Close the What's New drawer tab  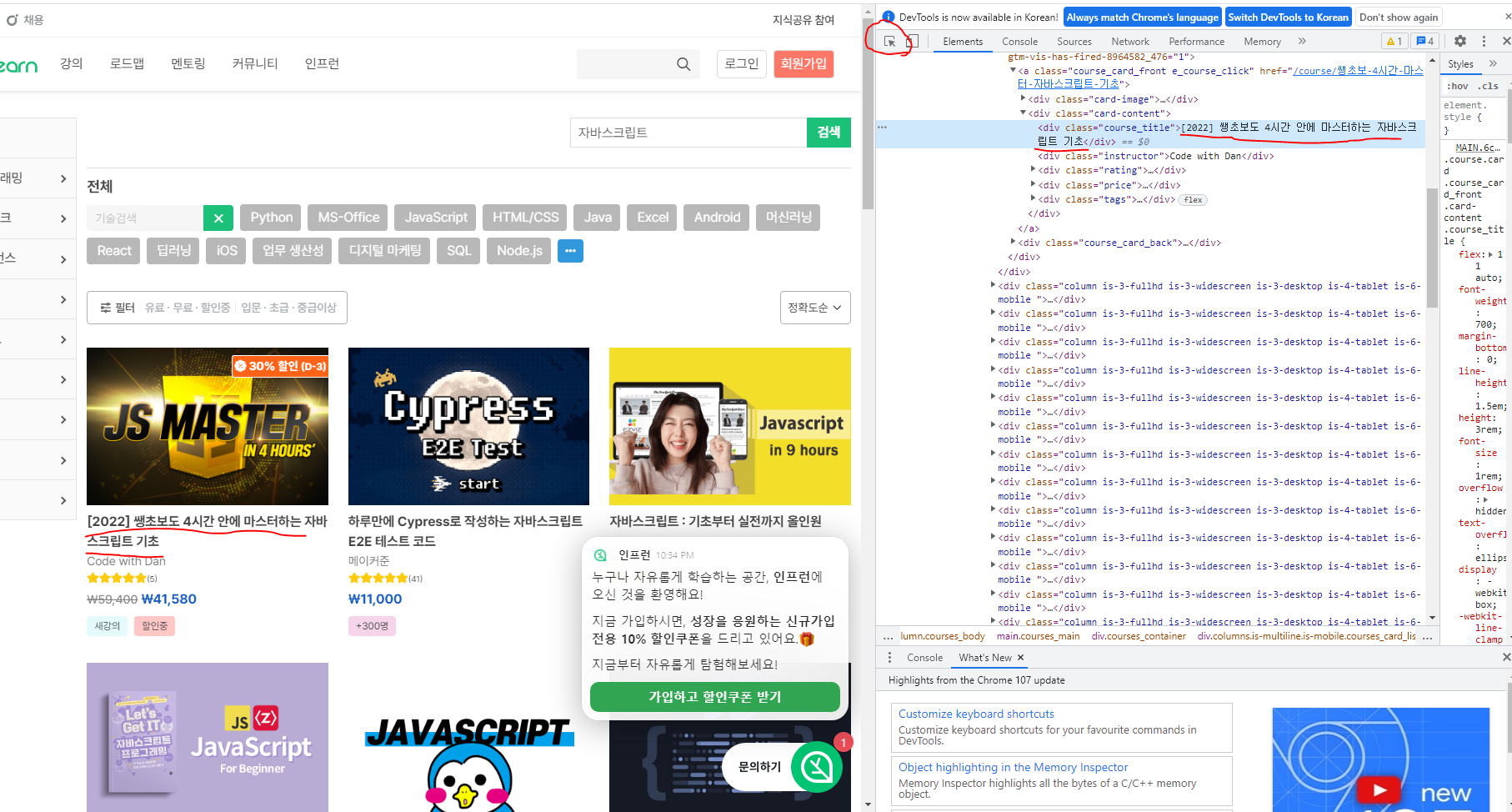pos(1020,658)
